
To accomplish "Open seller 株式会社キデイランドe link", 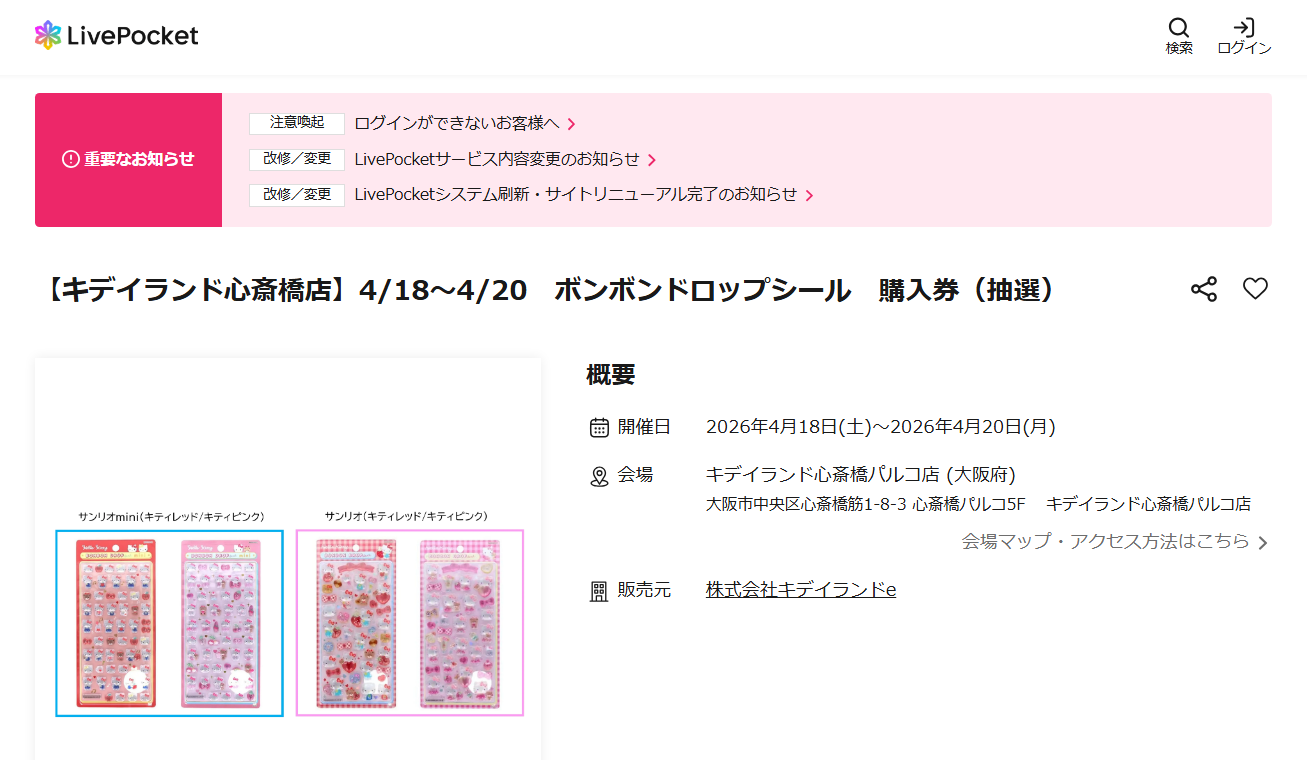I will (x=801, y=590).
